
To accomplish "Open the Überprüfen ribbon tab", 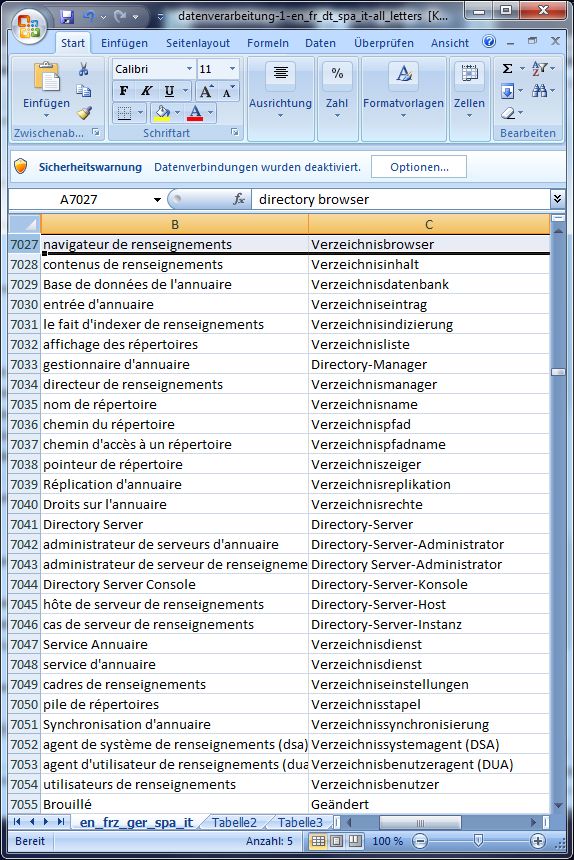I will point(384,43).
